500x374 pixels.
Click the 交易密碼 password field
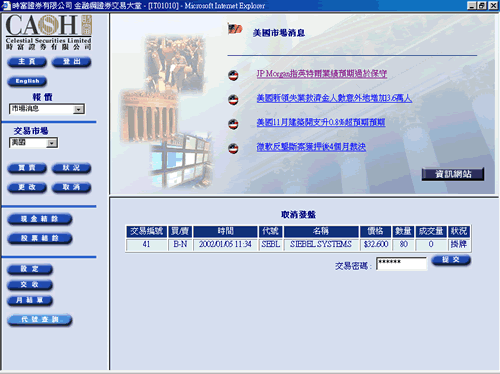click(401, 263)
